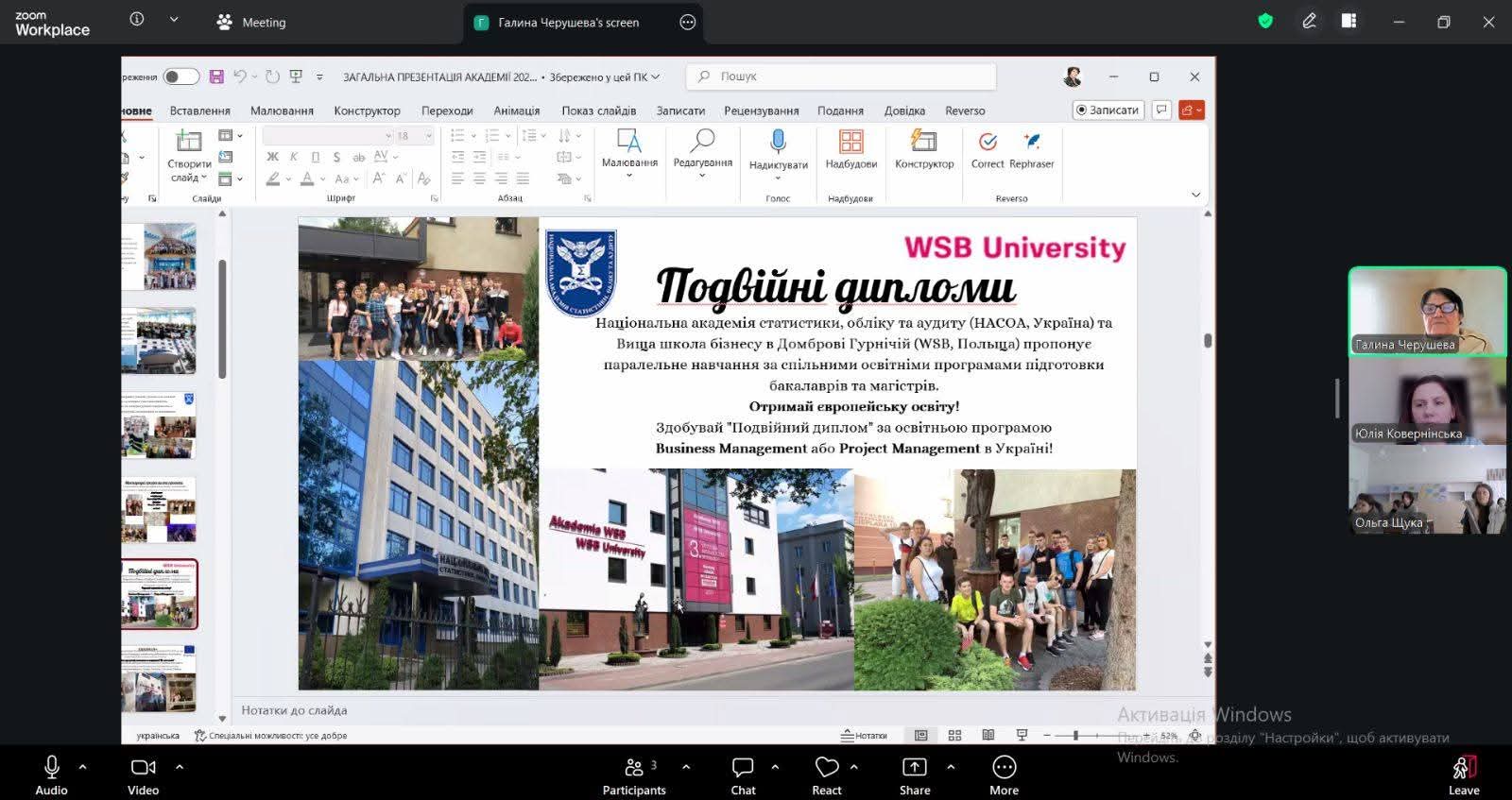
Task: Click the Zoom Share screen icon
Action: pos(914,768)
